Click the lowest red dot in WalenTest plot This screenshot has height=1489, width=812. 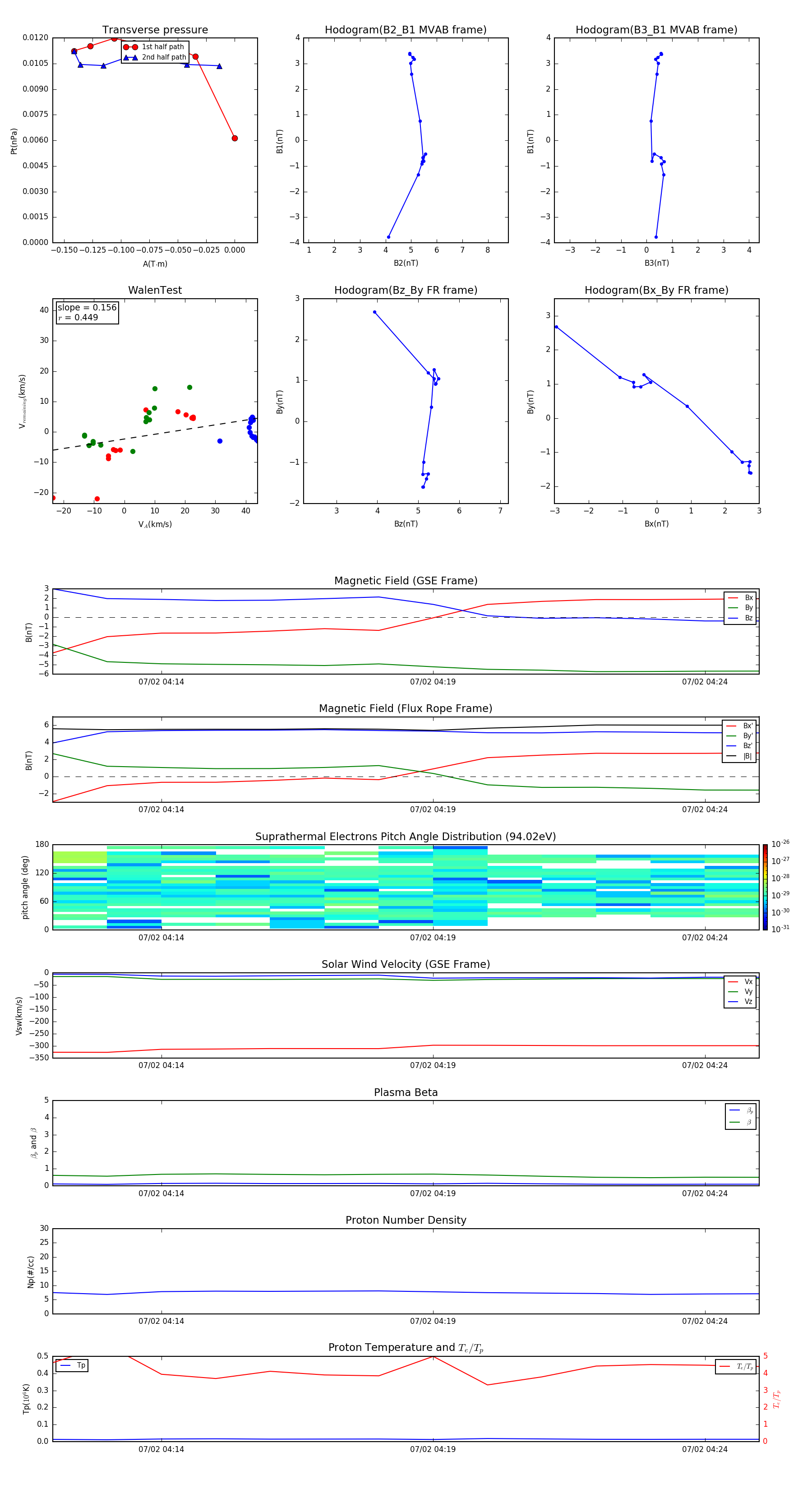pos(97,499)
